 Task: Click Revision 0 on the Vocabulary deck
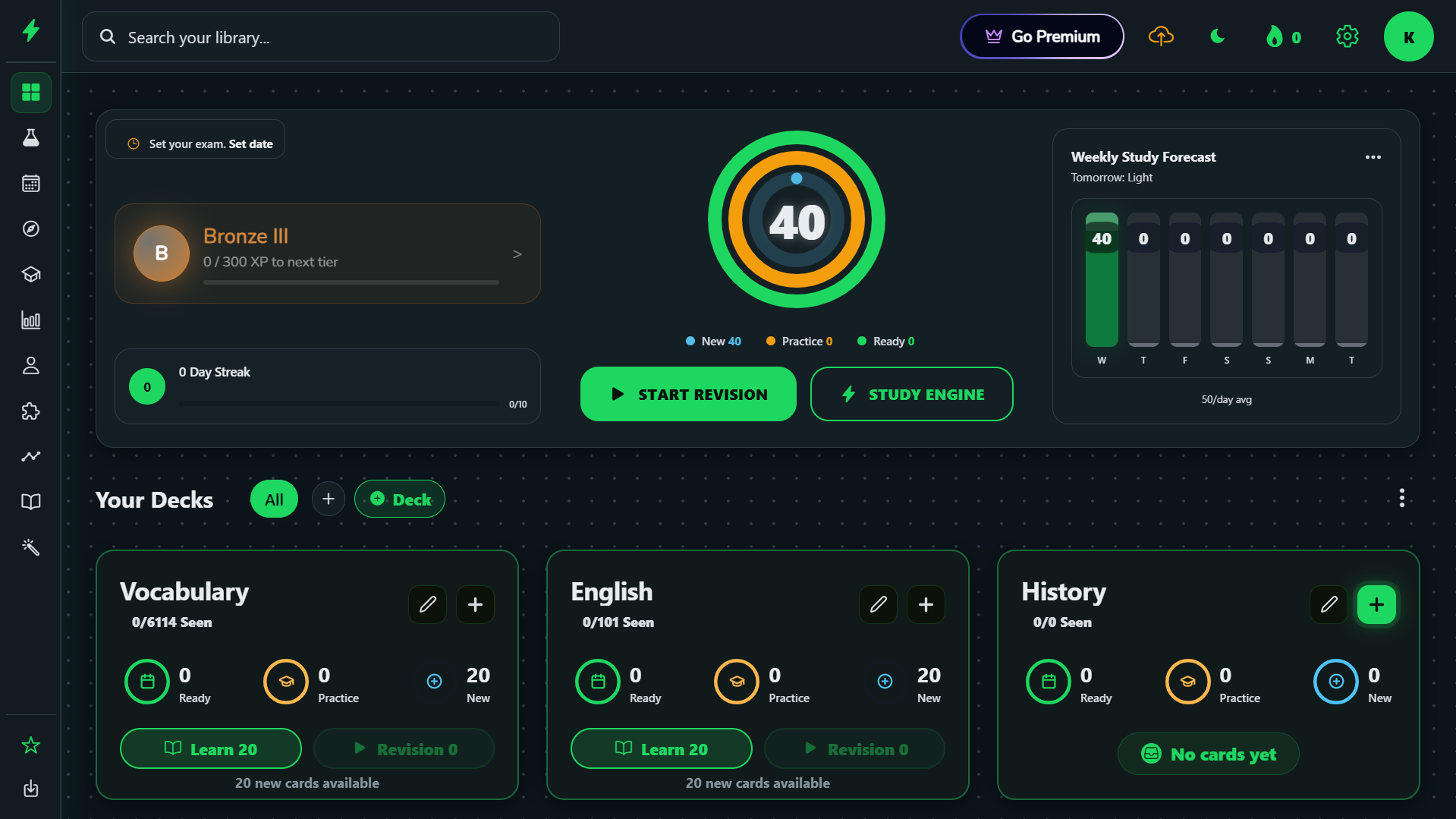(404, 749)
